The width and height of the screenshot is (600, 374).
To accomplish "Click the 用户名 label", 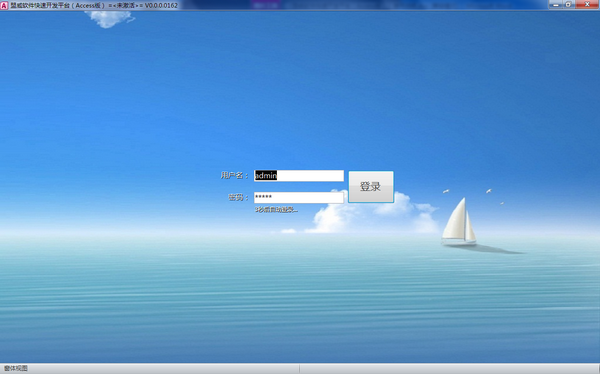I will pyautogui.click(x=234, y=176).
